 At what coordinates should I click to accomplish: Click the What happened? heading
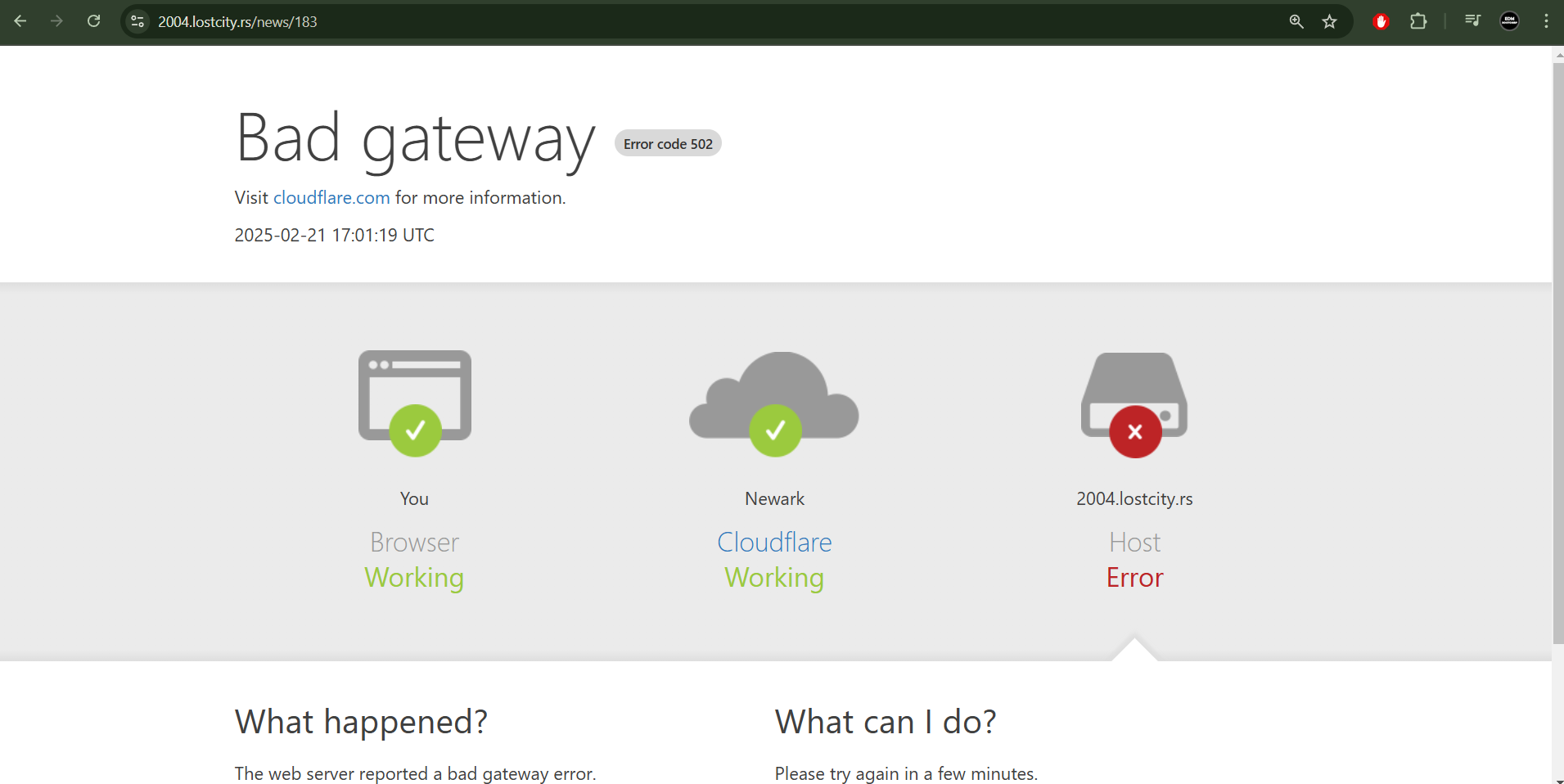[x=361, y=722]
